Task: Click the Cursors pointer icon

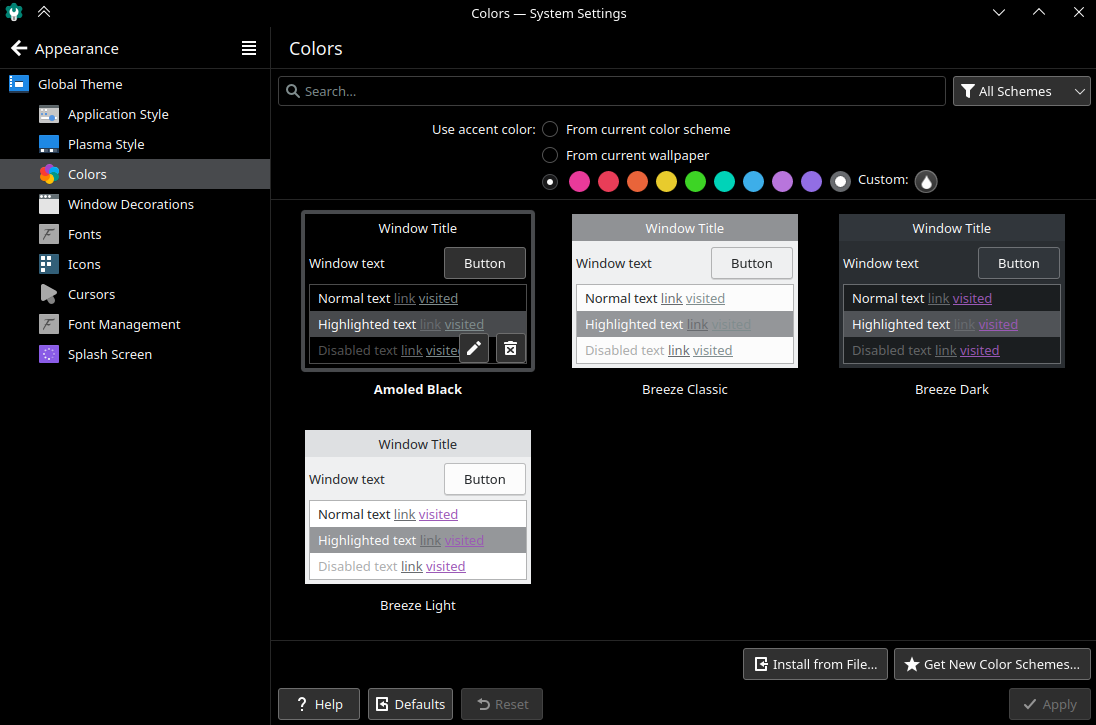Action: (x=49, y=294)
